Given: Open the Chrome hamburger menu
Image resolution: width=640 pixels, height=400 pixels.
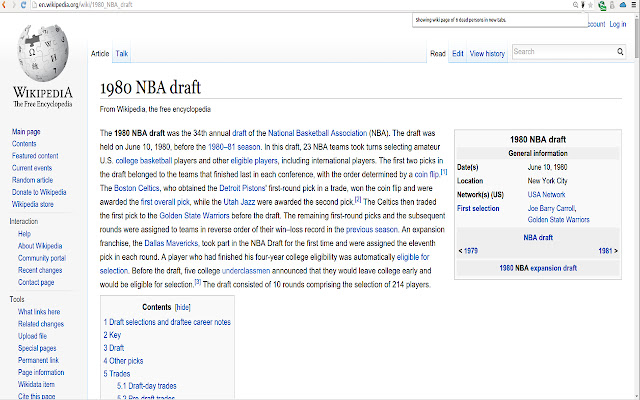Looking at the screenshot, I should coord(634,5).
